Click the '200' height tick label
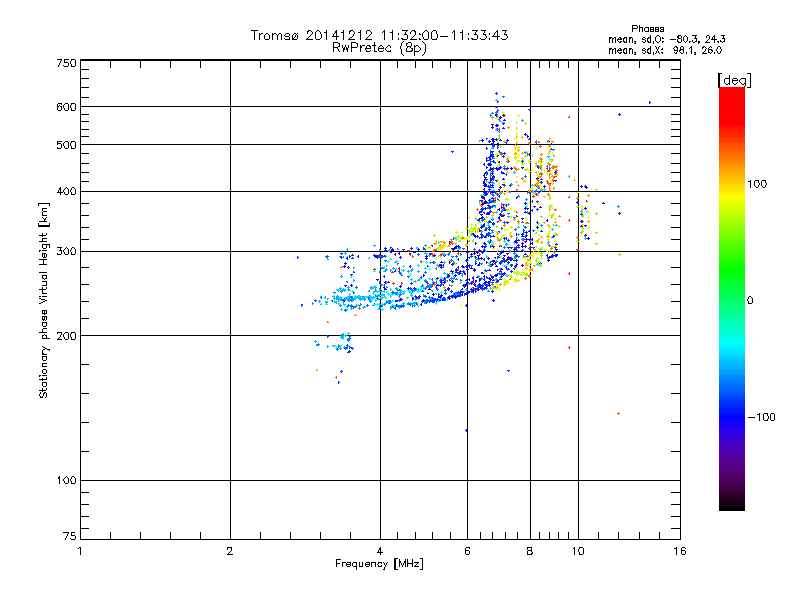This screenshot has height=600, width=800. [x=67, y=335]
